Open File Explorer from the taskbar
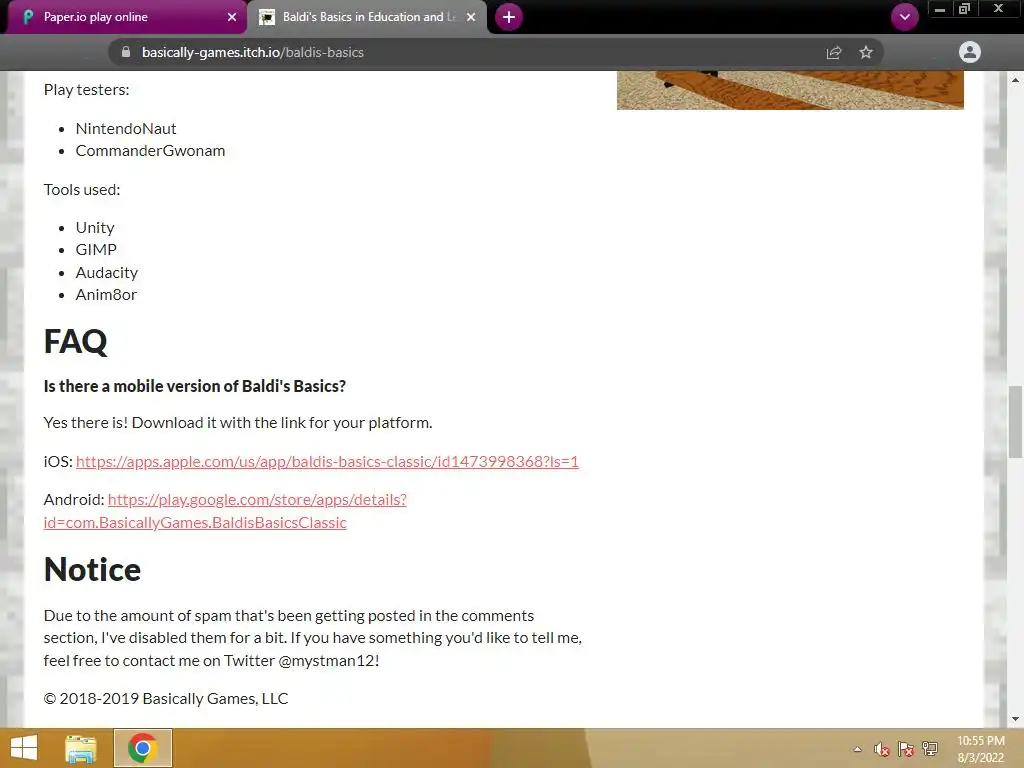 (80, 748)
